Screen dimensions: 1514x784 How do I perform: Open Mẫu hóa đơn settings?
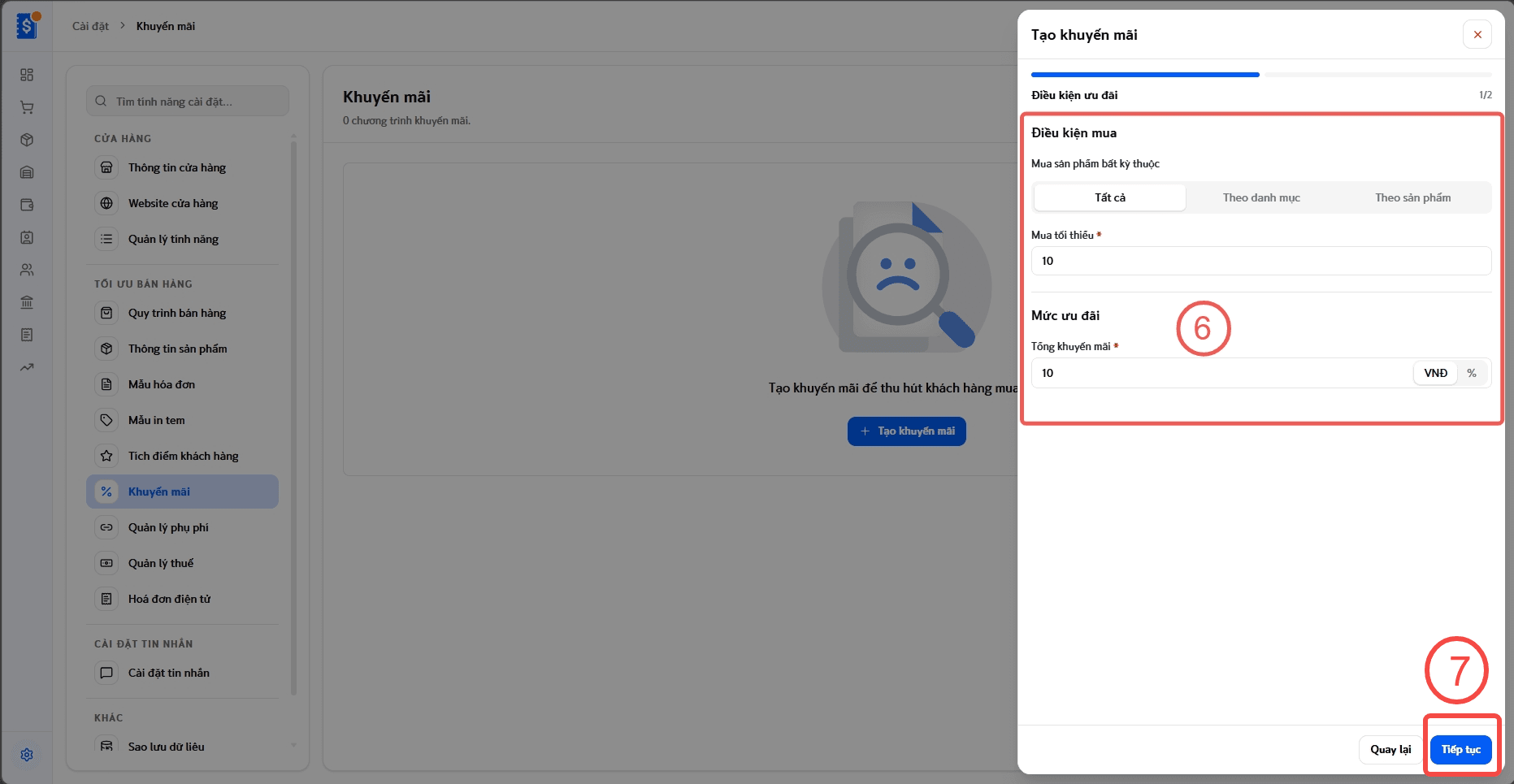point(182,384)
